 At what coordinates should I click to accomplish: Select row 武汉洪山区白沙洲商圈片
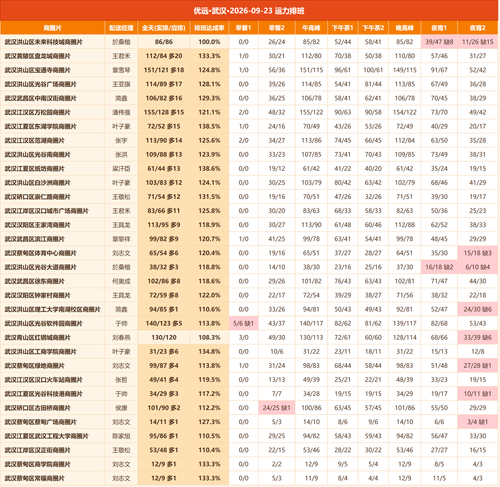(249, 183)
